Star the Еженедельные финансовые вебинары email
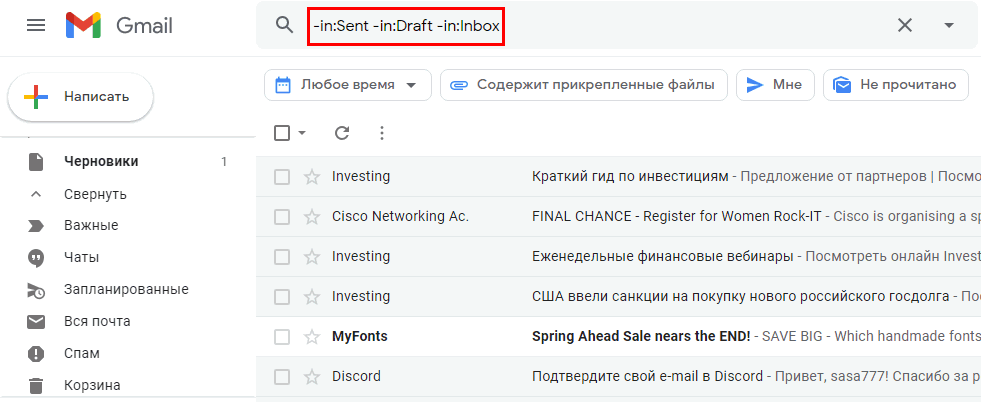981x402 pixels. point(311,257)
